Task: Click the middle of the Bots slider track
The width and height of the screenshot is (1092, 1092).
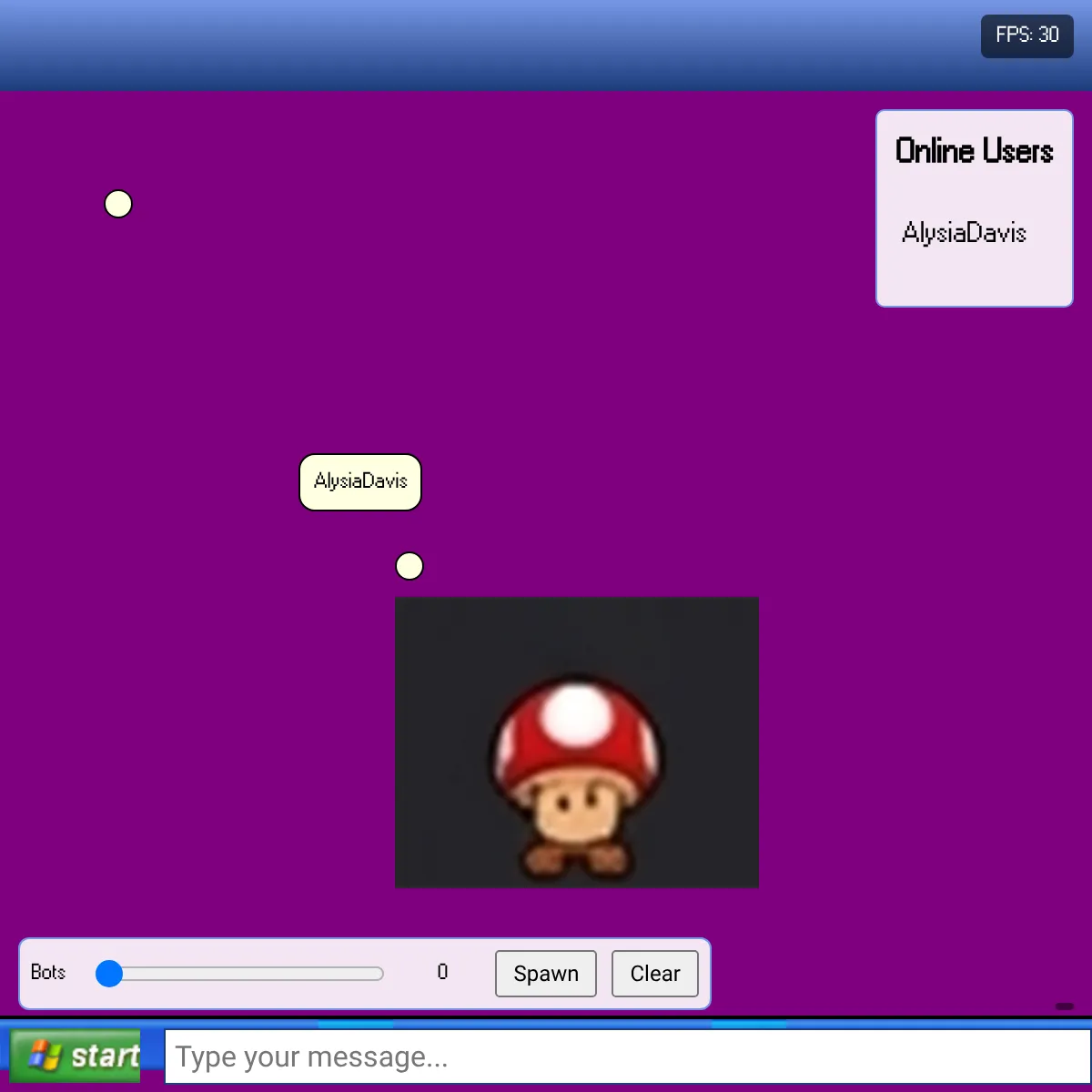Action: 240,974
